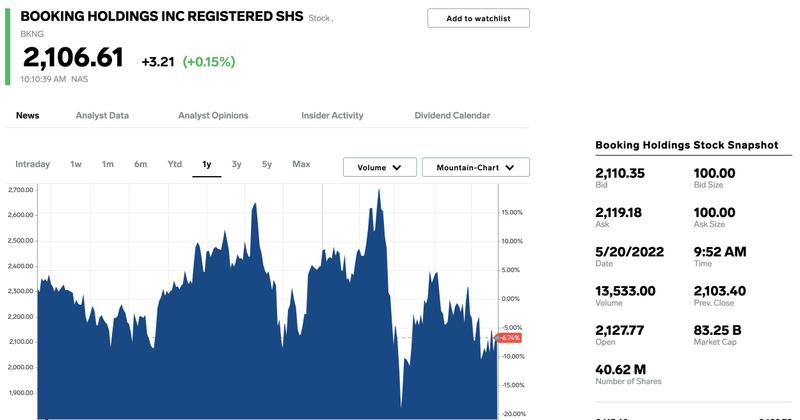Click the Booking Holdings Stock Snapshot heading
The image size is (800, 420).
[687, 145]
